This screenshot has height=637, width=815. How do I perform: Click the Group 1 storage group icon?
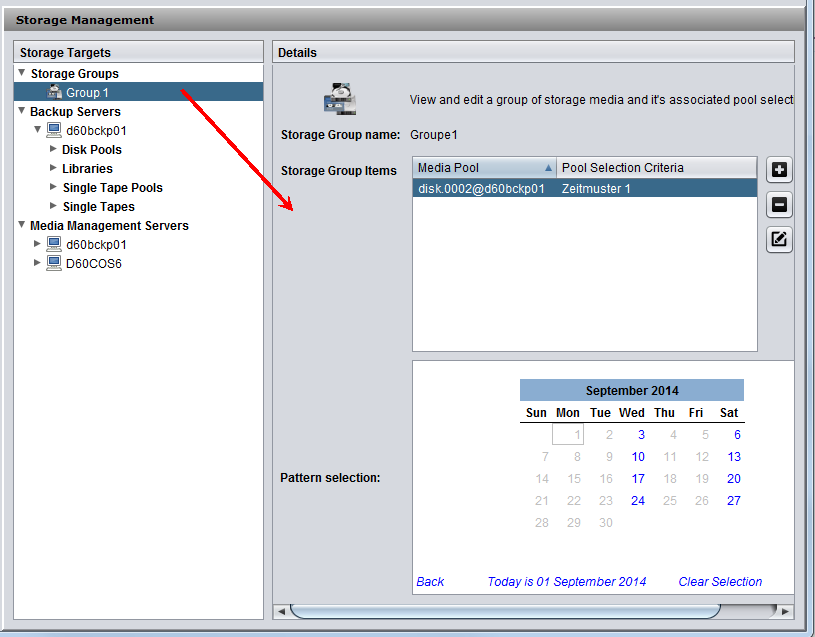click(54, 92)
